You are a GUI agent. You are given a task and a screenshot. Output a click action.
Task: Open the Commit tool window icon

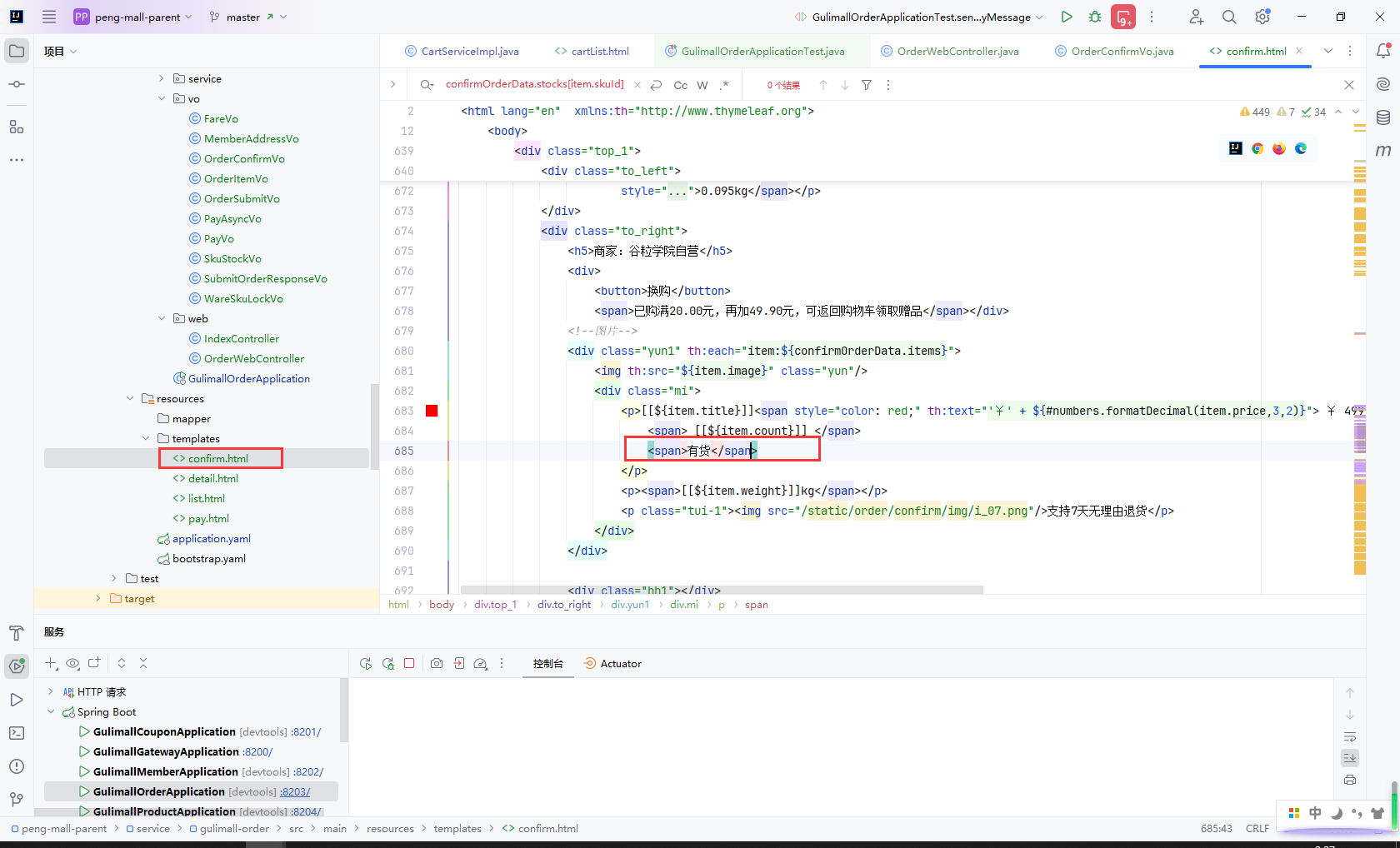(17, 84)
